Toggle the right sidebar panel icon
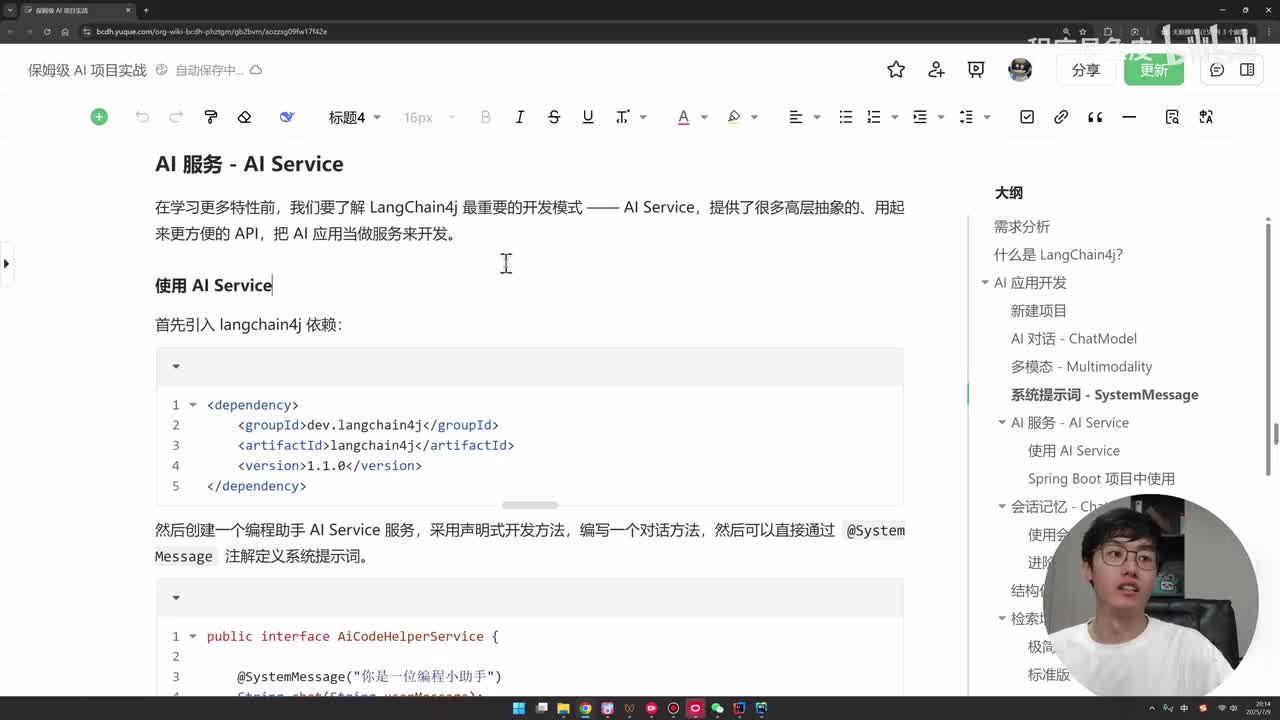The width and height of the screenshot is (1280, 720). (1247, 69)
